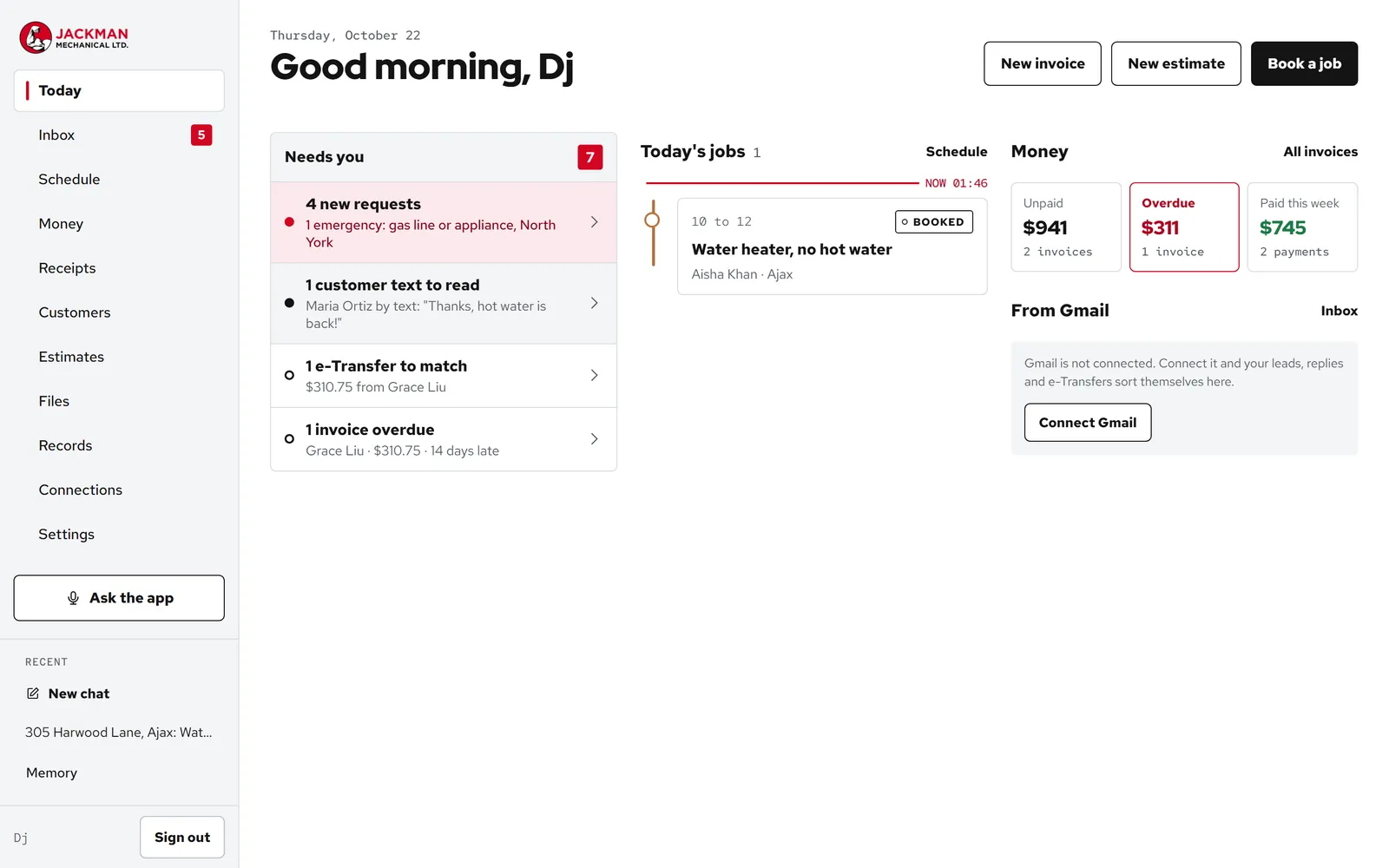Open the Schedule link above Today's jobs

click(x=957, y=151)
